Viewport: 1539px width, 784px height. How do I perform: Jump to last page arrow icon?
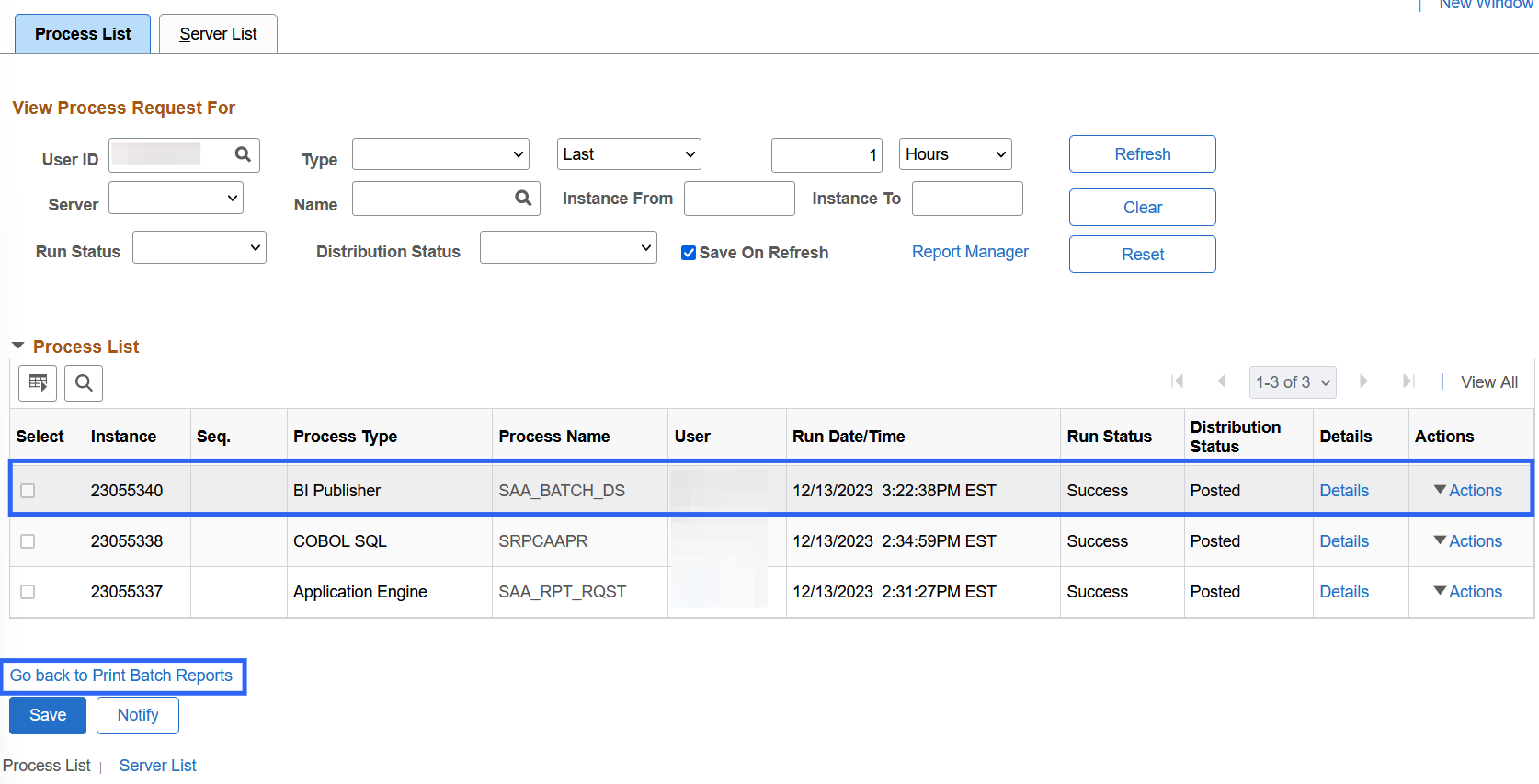coord(1408,381)
